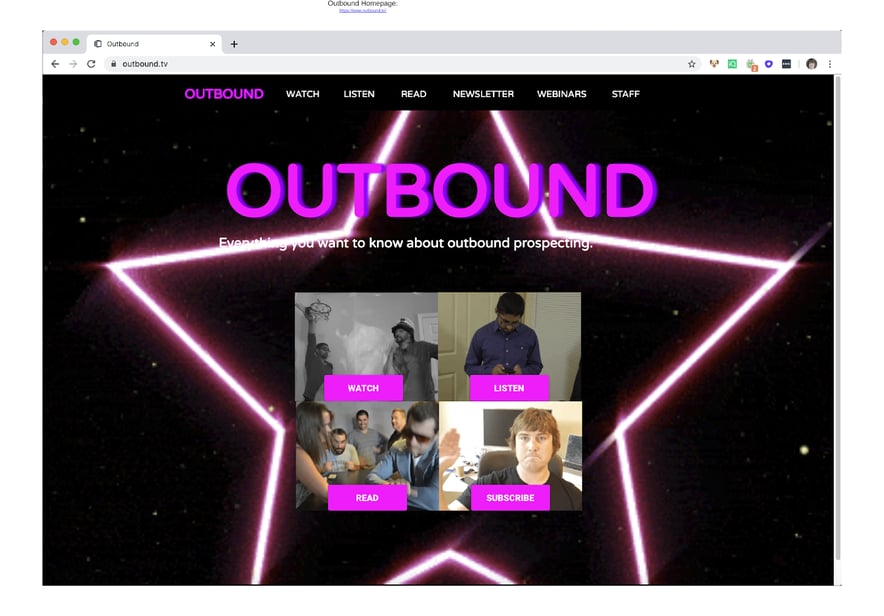Go back using the browser back arrow
Viewport: 884px width, 616px height.
click(x=55, y=64)
